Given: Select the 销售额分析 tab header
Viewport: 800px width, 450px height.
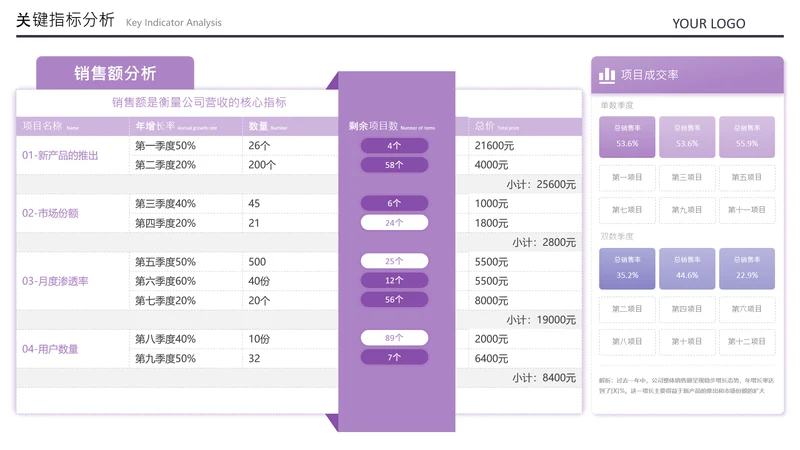Looking at the screenshot, I should (x=115, y=73).
